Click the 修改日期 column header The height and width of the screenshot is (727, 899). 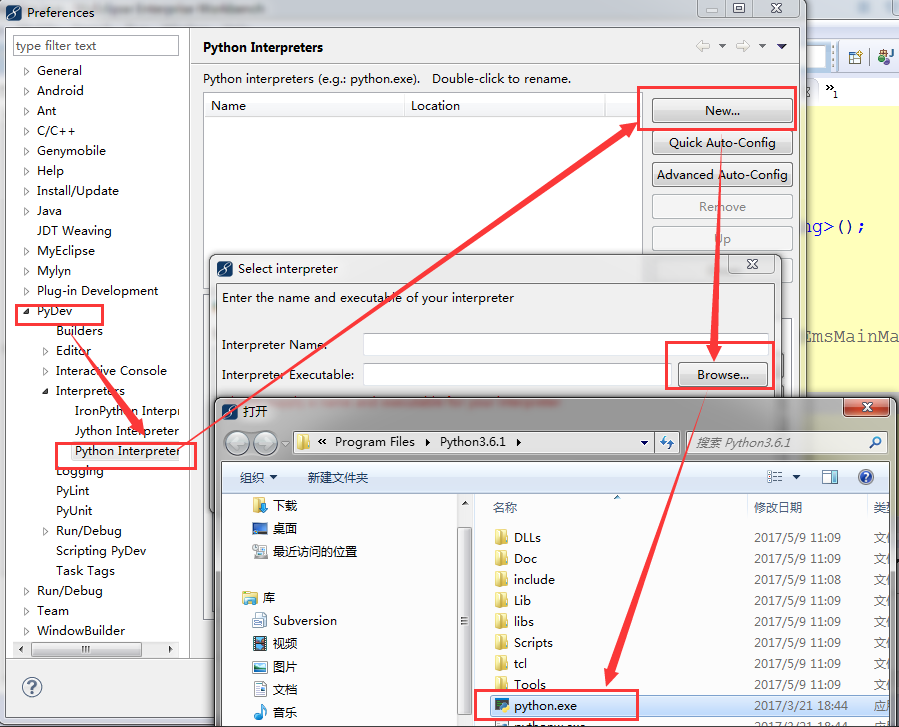coord(777,507)
